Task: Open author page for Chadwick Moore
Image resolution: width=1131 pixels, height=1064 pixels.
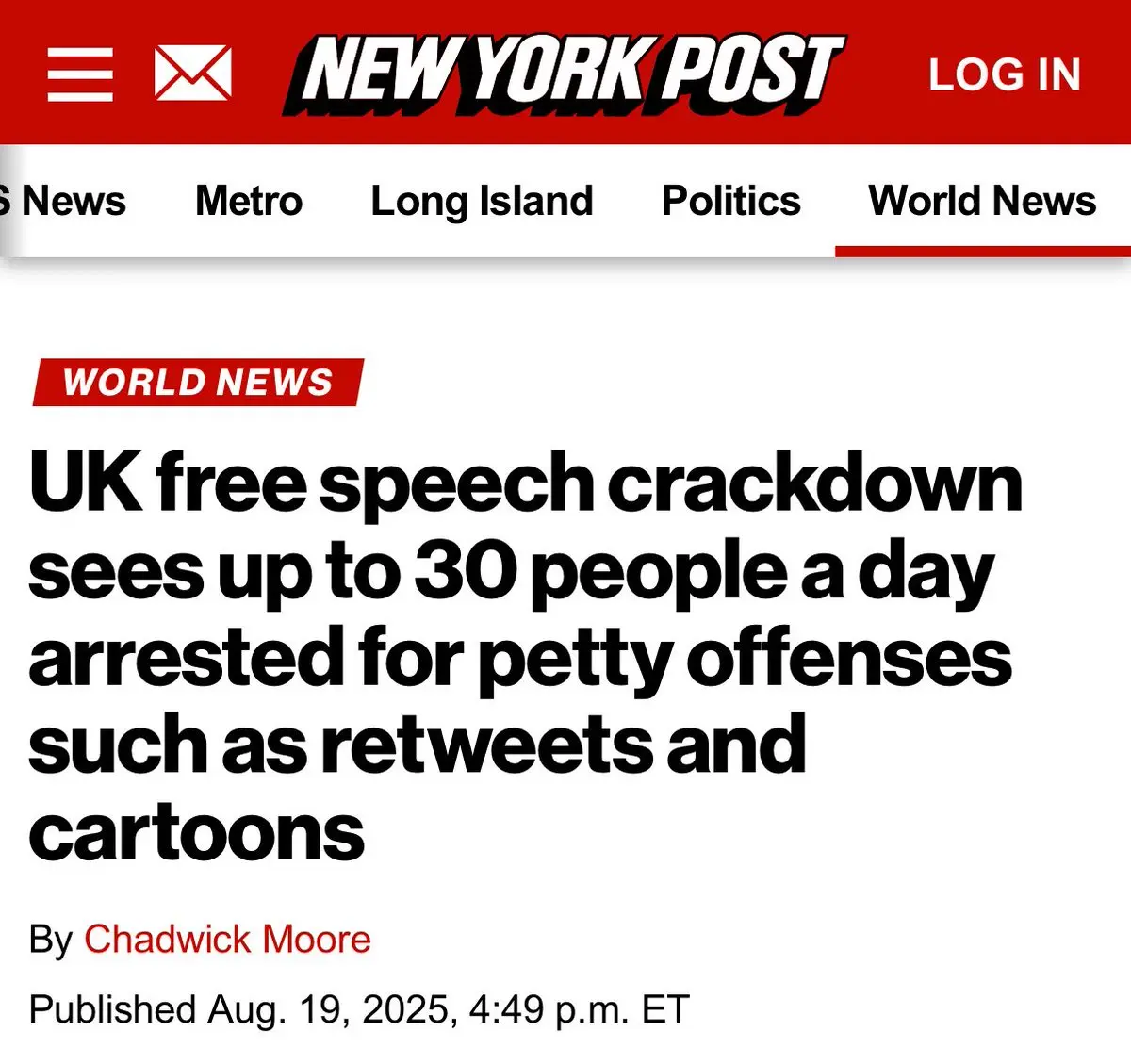Action: click(227, 940)
